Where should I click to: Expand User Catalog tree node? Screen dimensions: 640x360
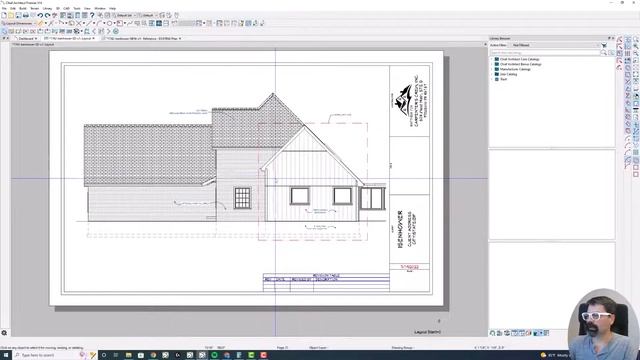[492, 74]
